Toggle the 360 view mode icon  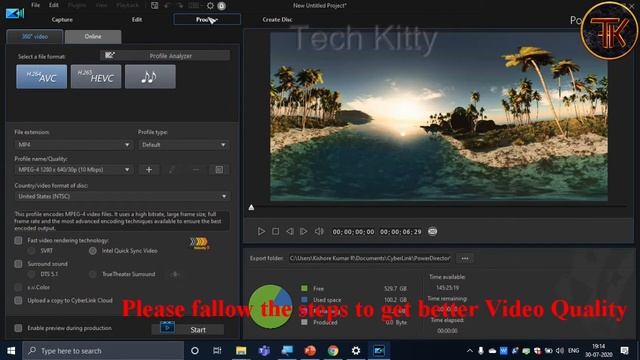[433, 231]
